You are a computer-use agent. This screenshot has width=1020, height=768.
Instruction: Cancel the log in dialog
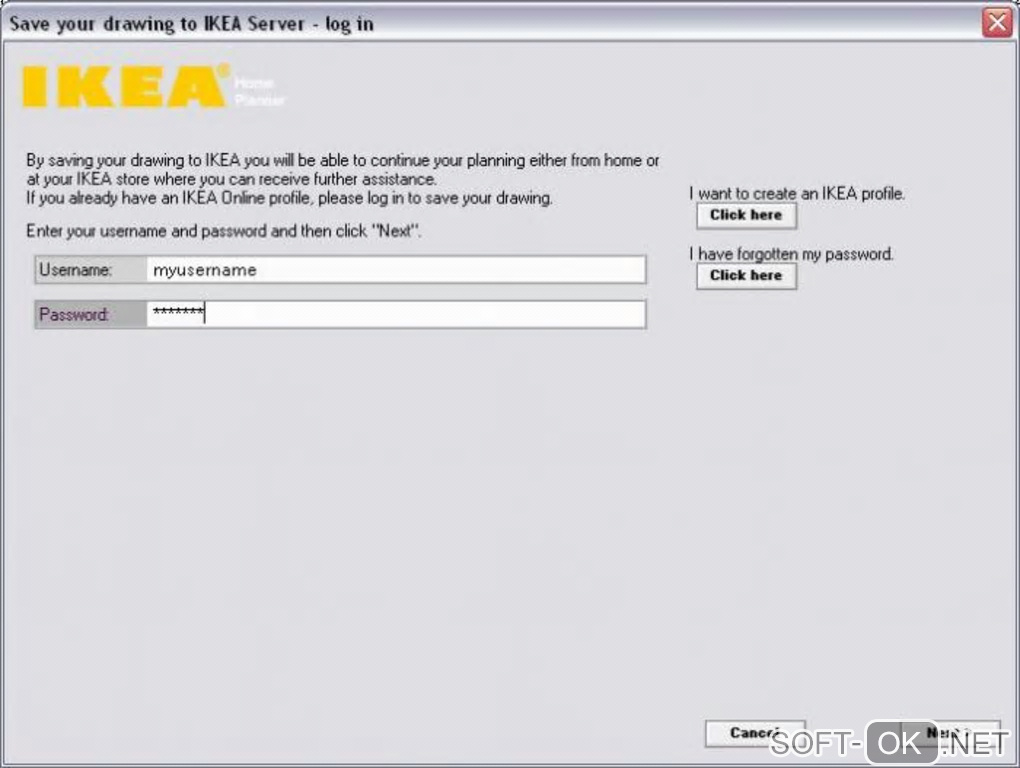[x=755, y=734]
